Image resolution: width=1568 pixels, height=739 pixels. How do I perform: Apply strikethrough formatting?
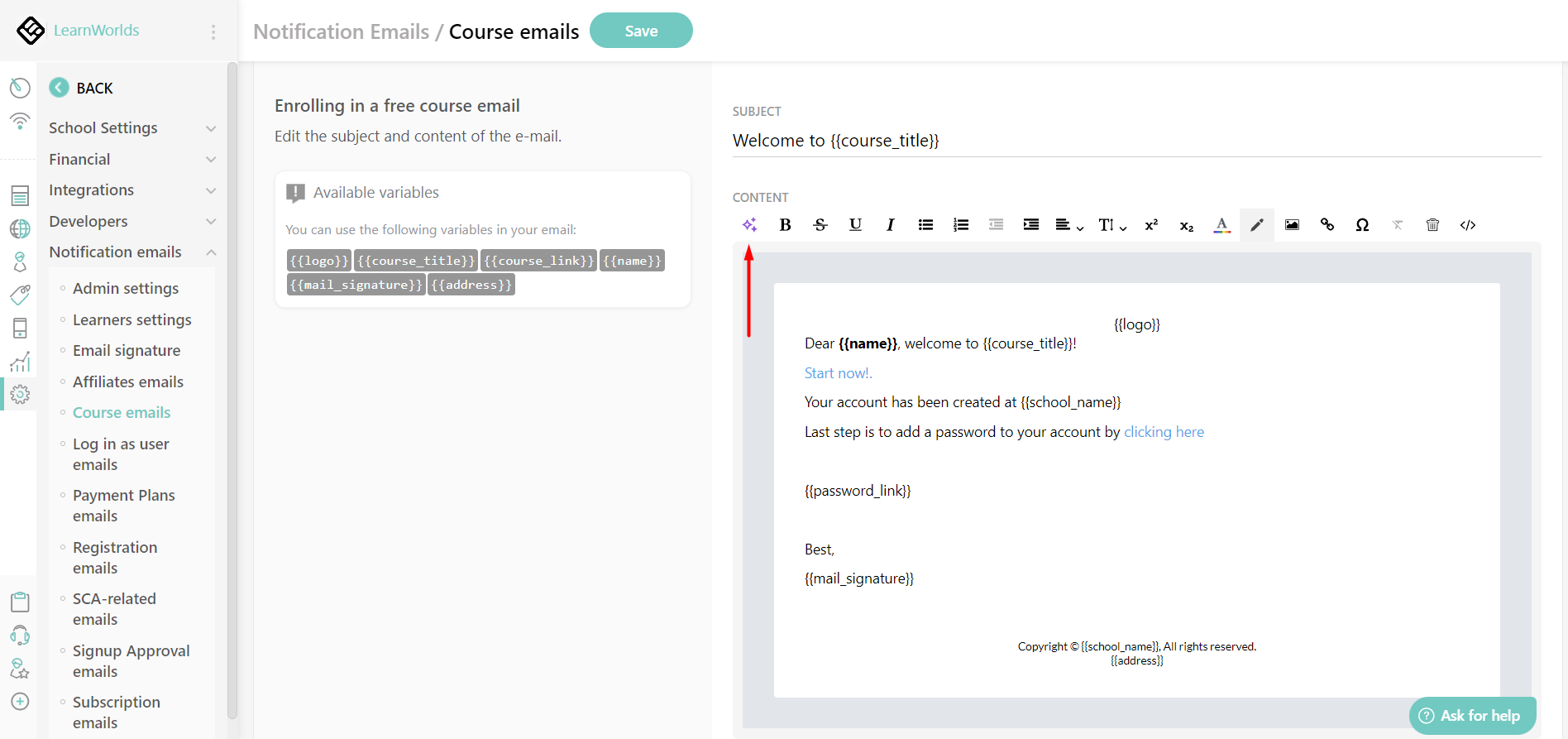820,225
